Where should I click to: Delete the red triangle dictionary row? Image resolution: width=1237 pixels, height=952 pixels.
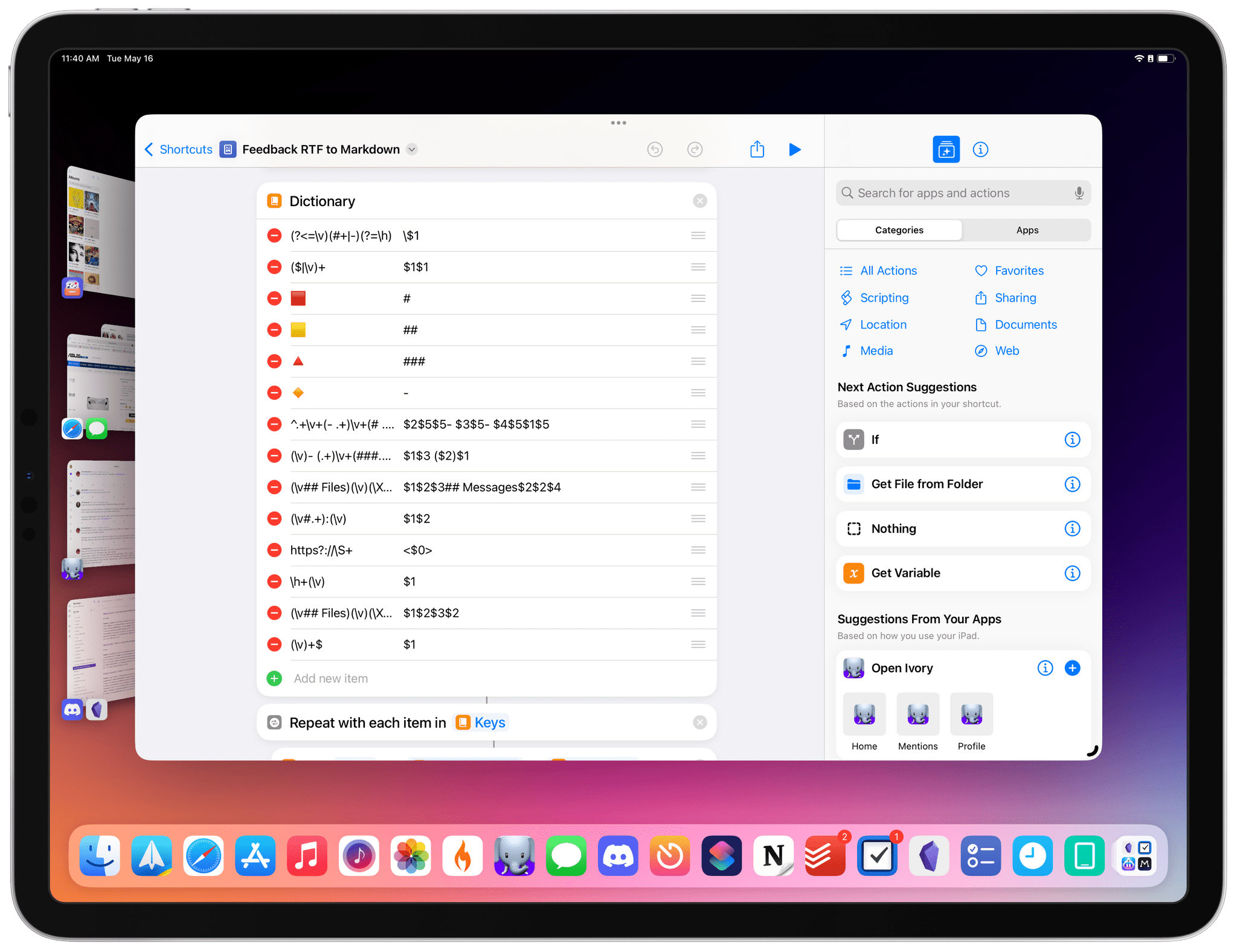[x=274, y=361]
